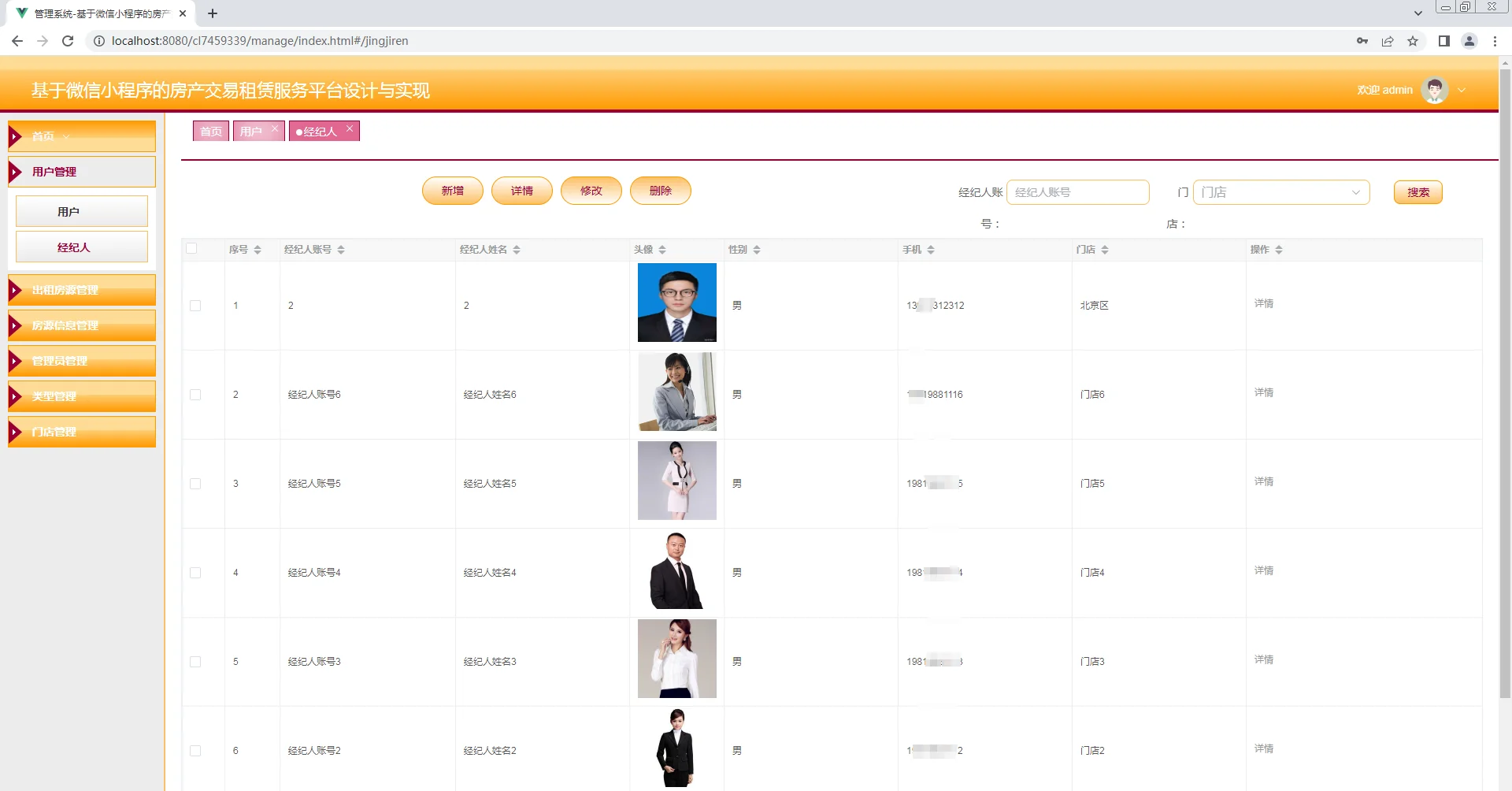This screenshot has height=791, width=1512.
Task: View site information icon in address bar
Action: point(99,41)
